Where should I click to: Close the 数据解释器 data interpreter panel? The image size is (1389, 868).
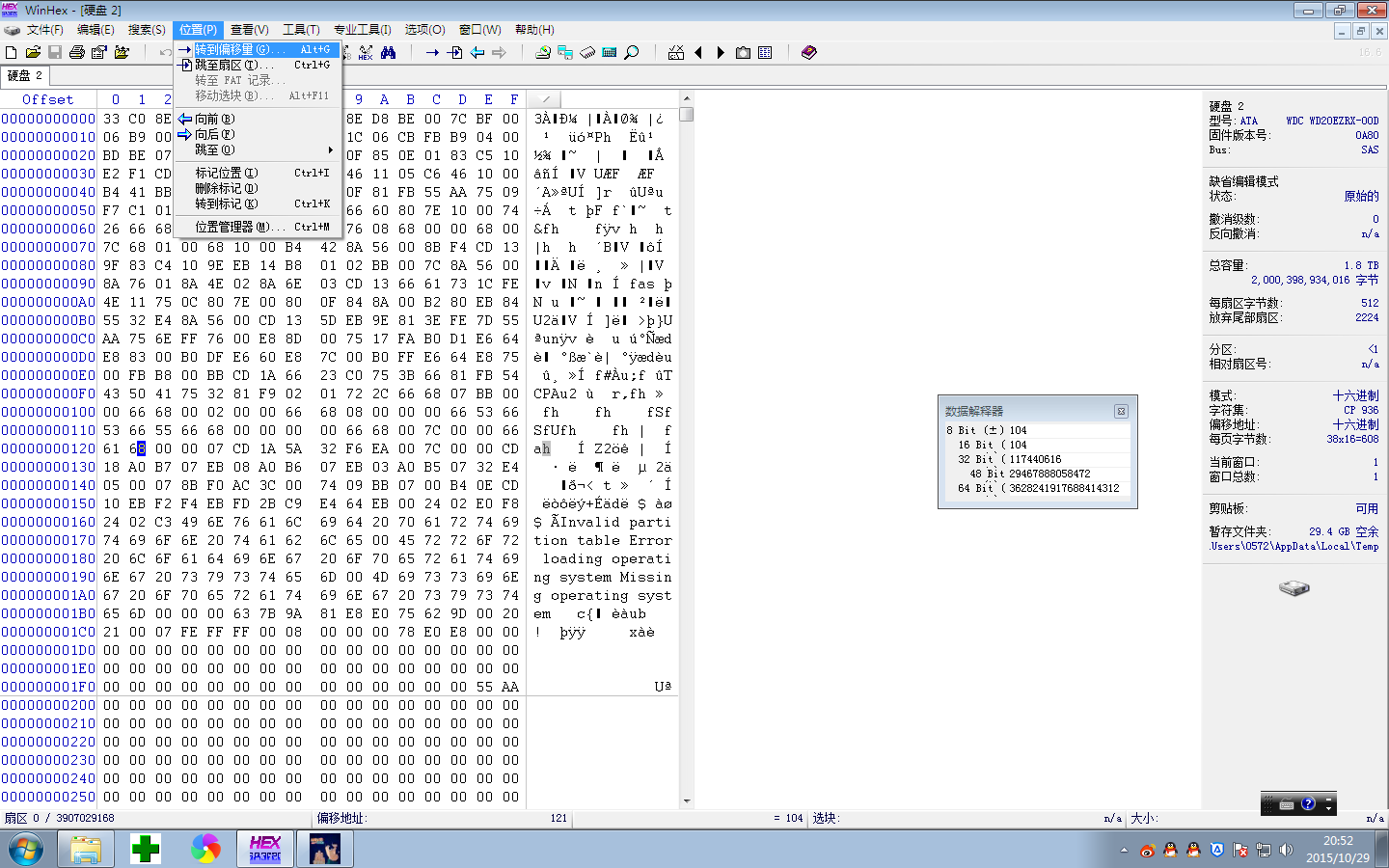1121,411
